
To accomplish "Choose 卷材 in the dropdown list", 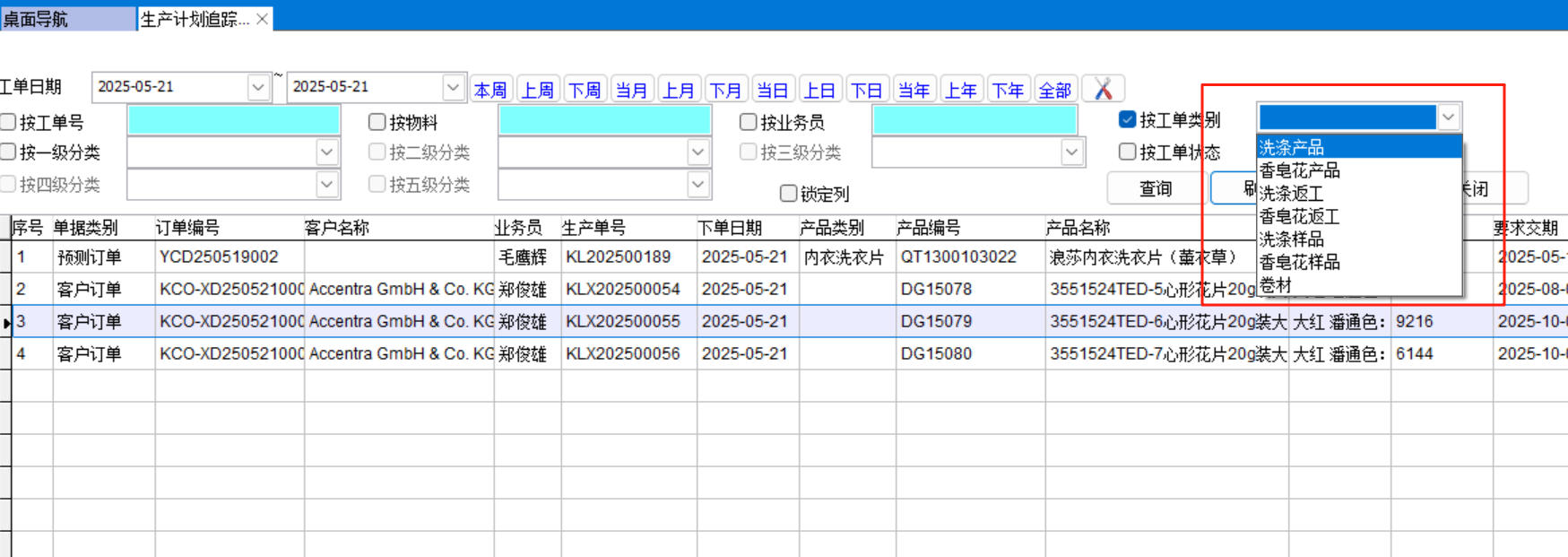I will tap(1276, 285).
